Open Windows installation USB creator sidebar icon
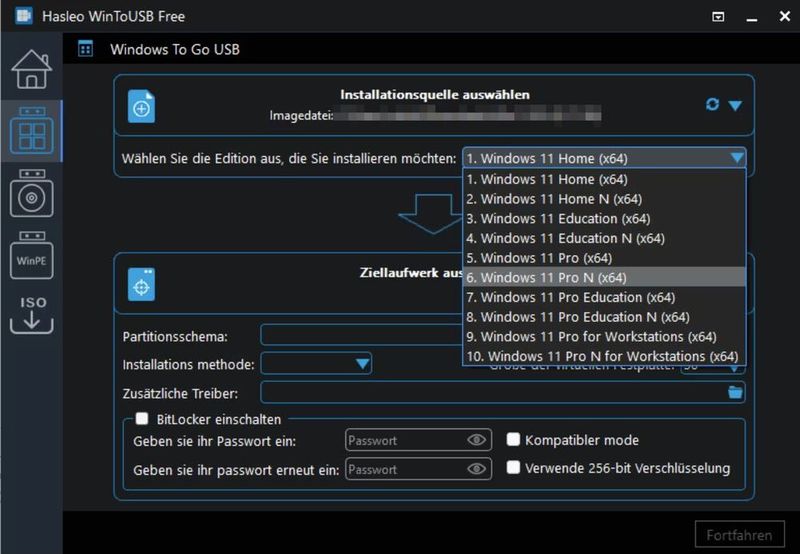800x554 pixels. coord(32,193)
